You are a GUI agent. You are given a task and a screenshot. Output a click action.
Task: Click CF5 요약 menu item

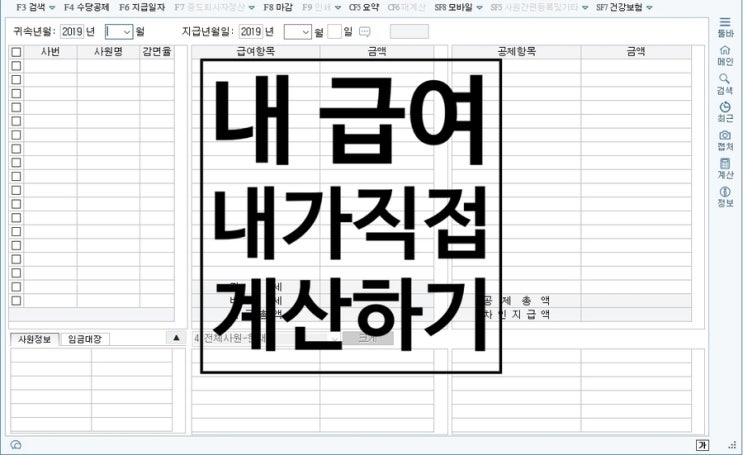point(364,8)
